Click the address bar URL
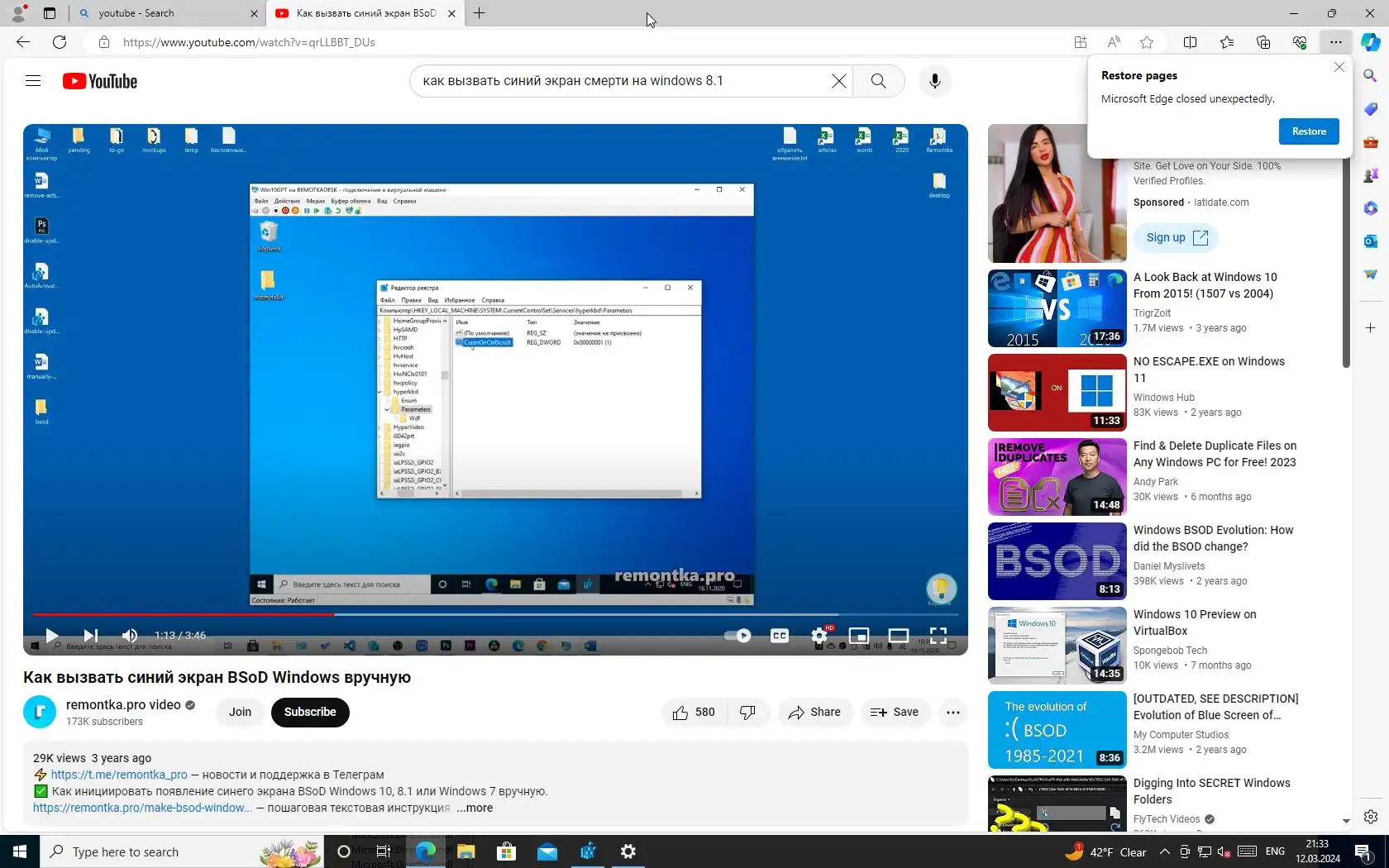The width and height of the screenshot is (1389, 868). 249,42
